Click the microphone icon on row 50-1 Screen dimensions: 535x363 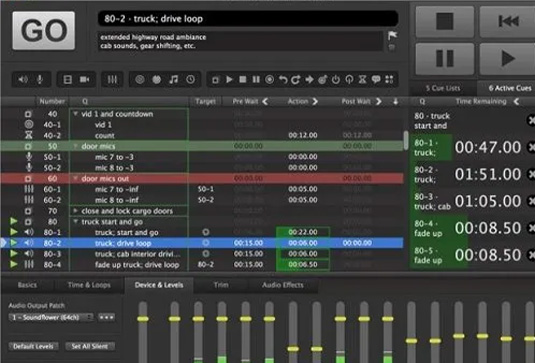29,157
